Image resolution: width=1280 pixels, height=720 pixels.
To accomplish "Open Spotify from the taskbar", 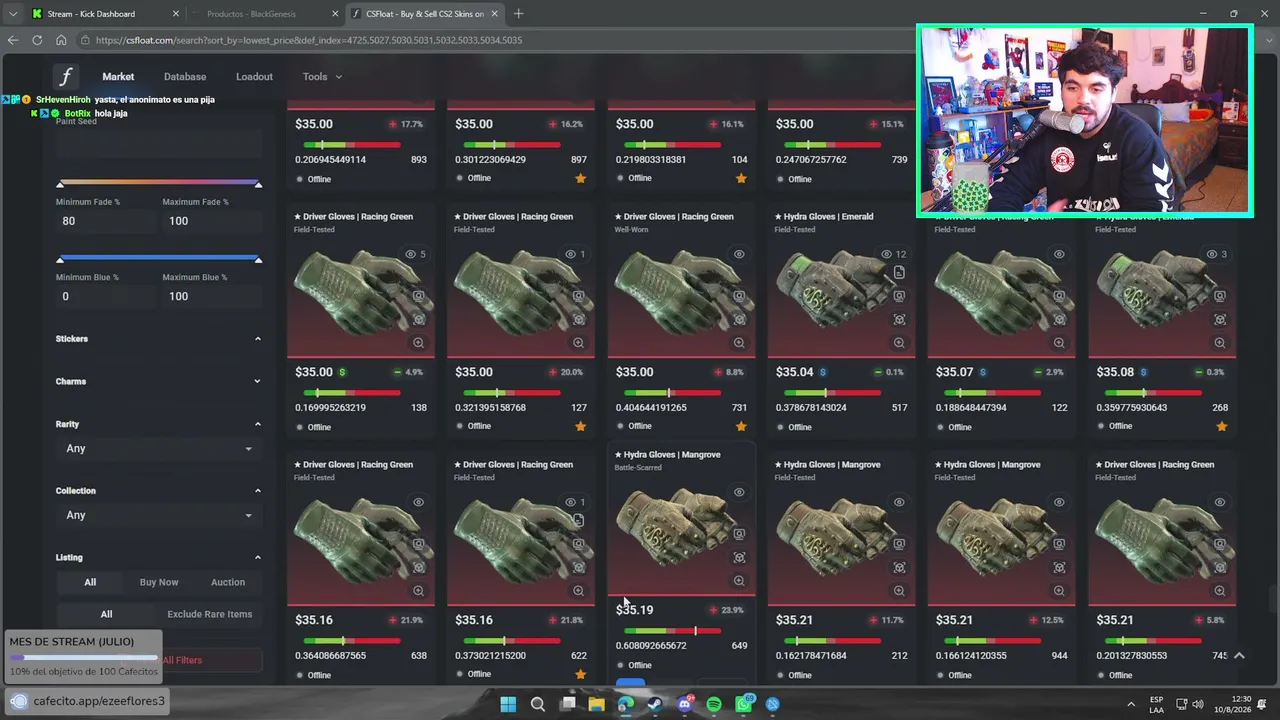I will [x=714, y=704].
